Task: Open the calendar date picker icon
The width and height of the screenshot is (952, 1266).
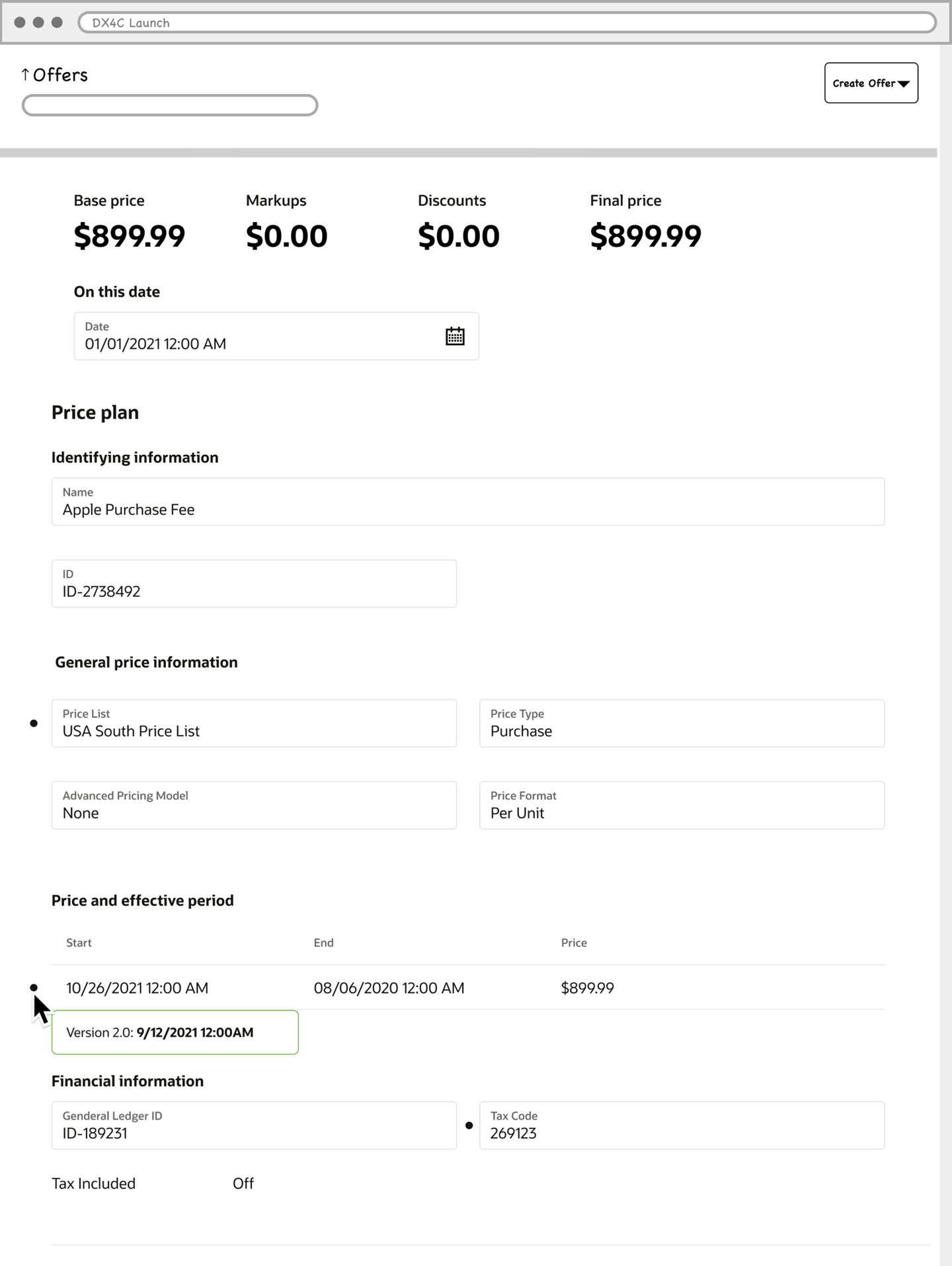Action: tap(455, 336)
